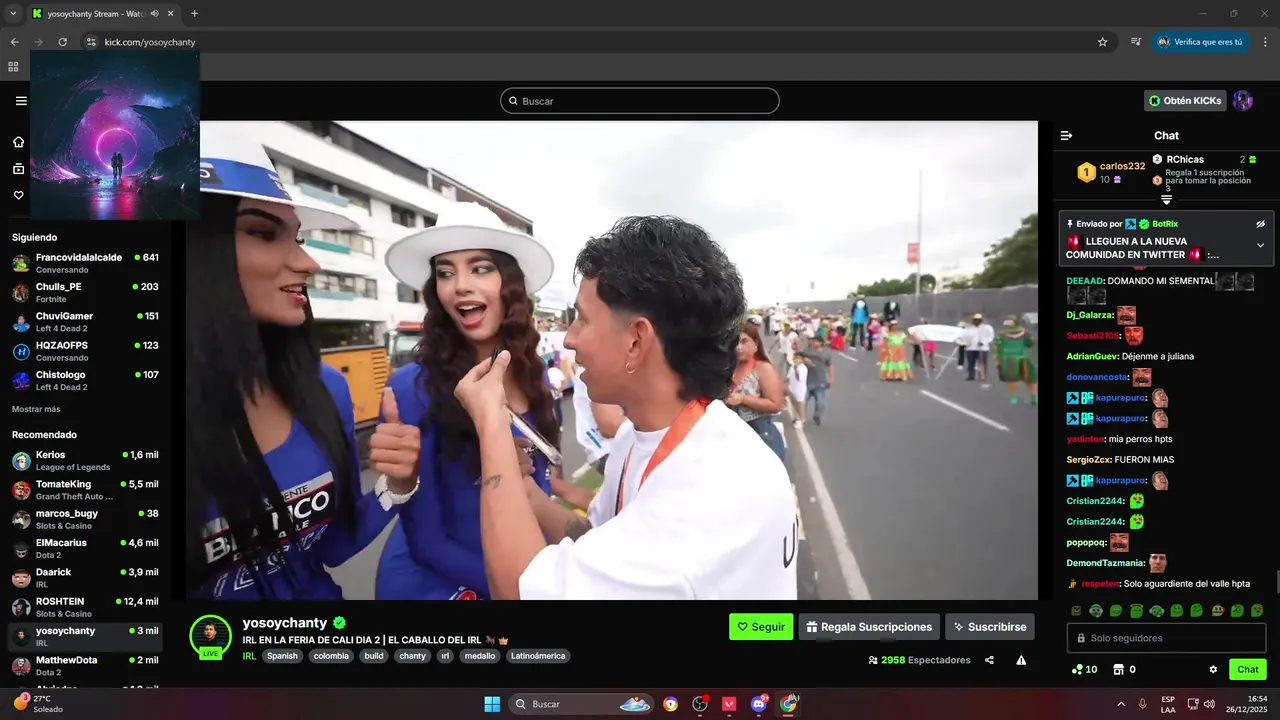Open Chistologo channel in sidebar

pyautogui.click(x=85, y=381)
